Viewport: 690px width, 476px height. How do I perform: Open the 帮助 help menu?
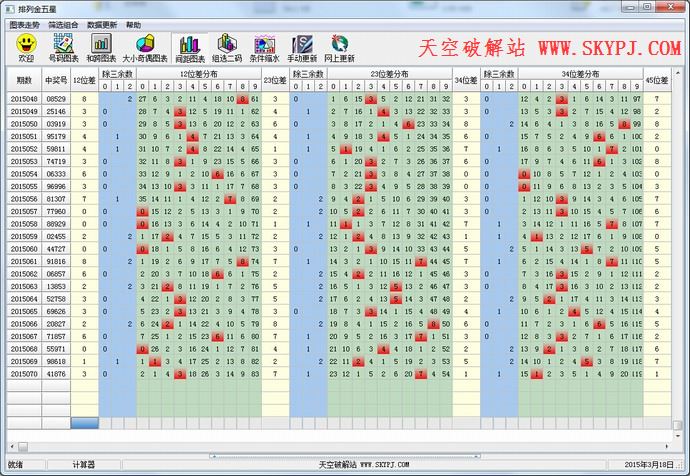133,23
